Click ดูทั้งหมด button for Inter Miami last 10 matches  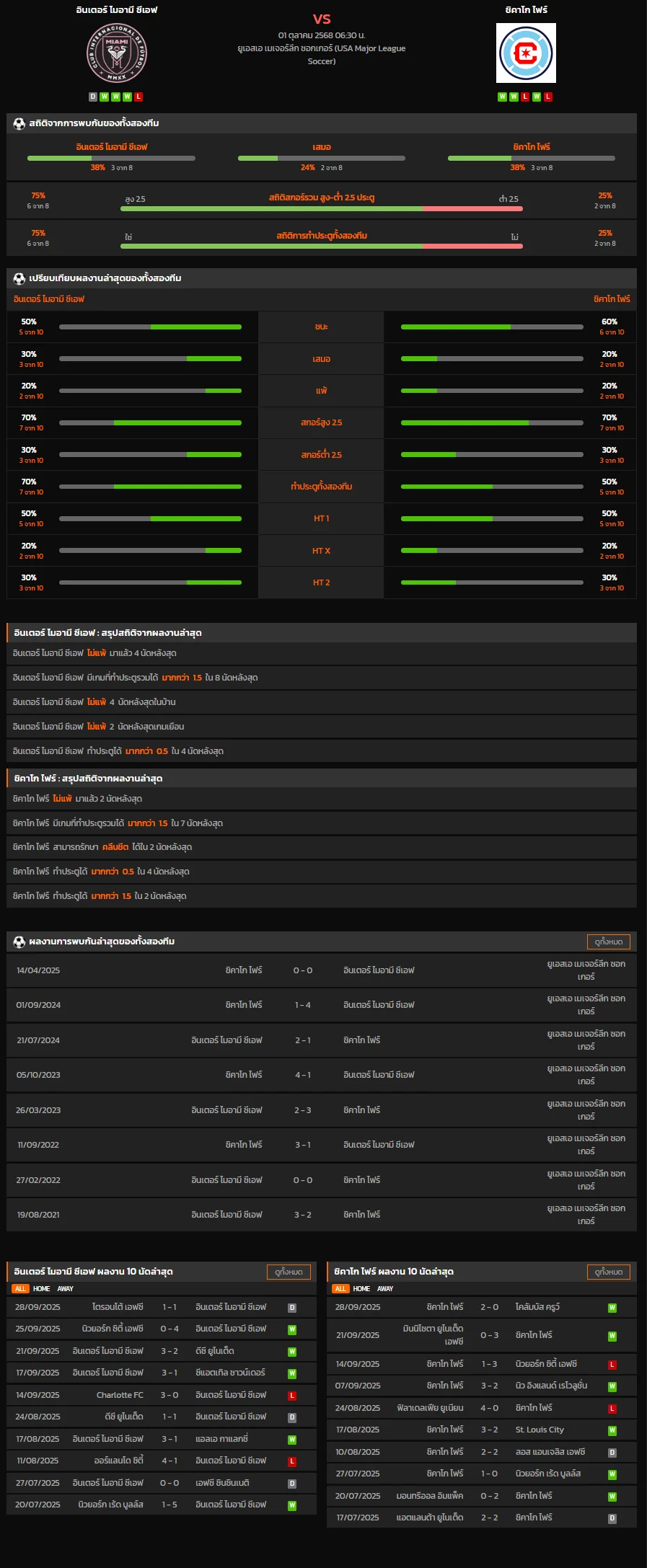click(289, 1272)
